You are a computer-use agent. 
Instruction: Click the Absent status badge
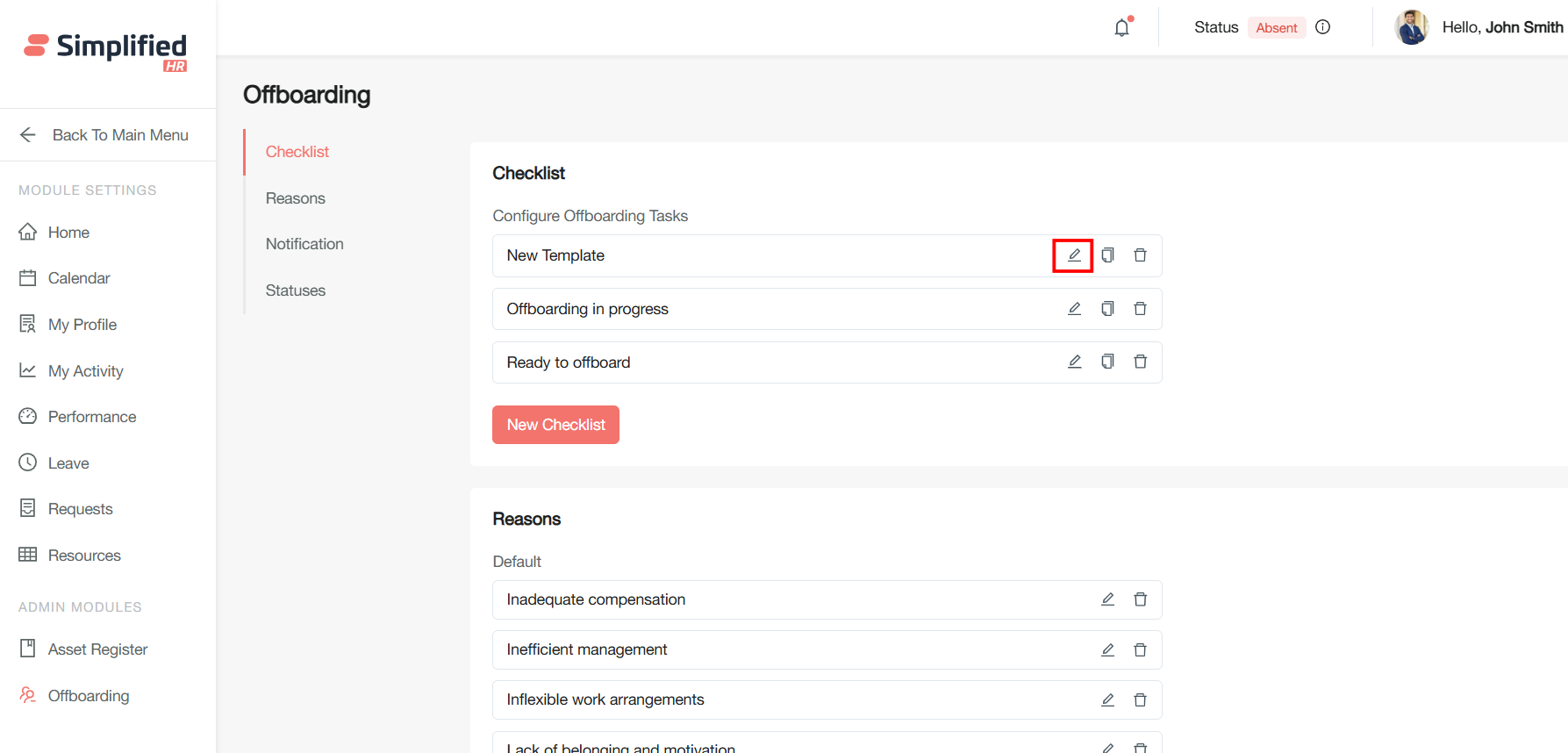click(1276, 28)
